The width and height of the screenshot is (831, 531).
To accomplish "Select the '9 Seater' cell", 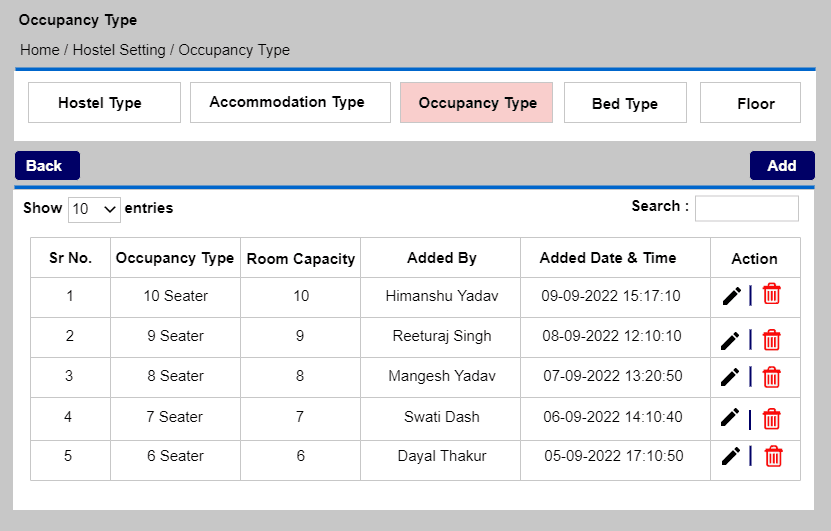I will pos(175,336).
